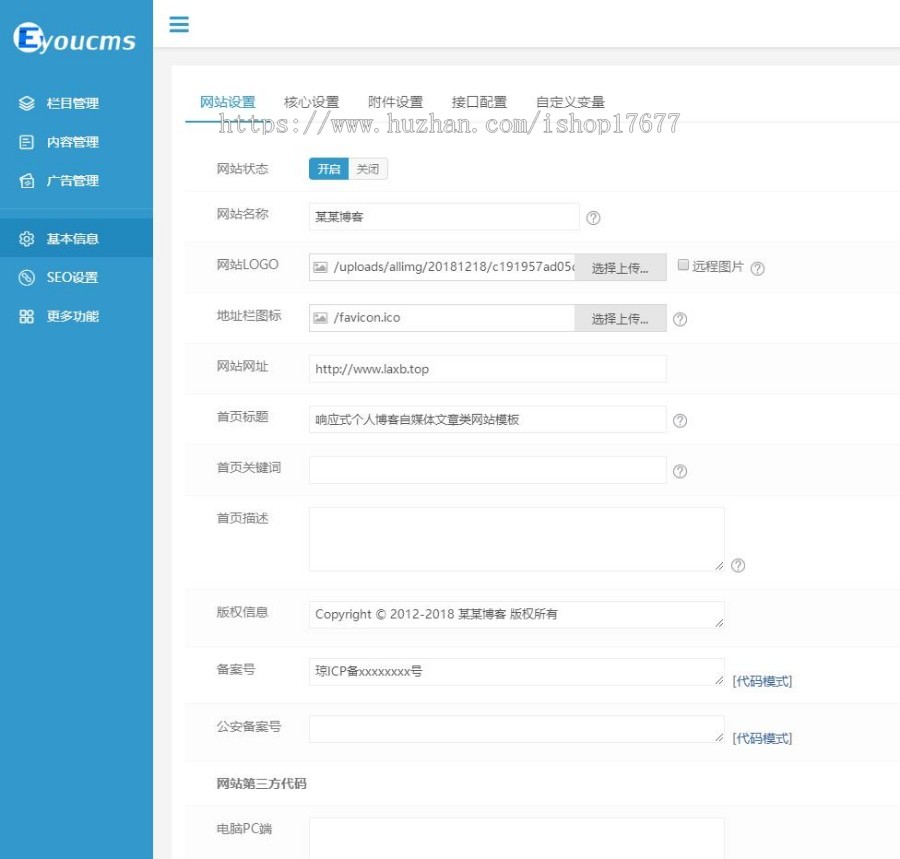This screenshot has height=859, width=900.
Task: Turn website status to 关闭
Action: 368,169
